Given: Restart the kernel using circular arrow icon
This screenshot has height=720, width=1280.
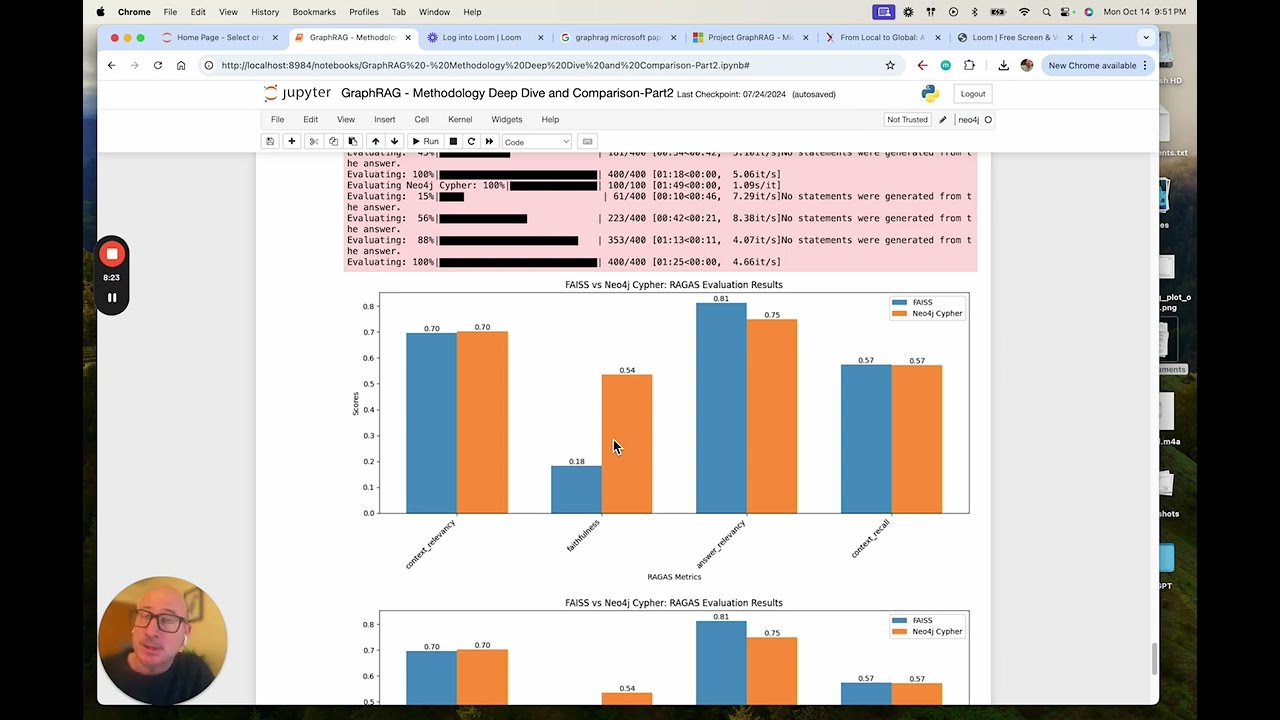Looking at the screenshot, I should (x=471, y=141).
